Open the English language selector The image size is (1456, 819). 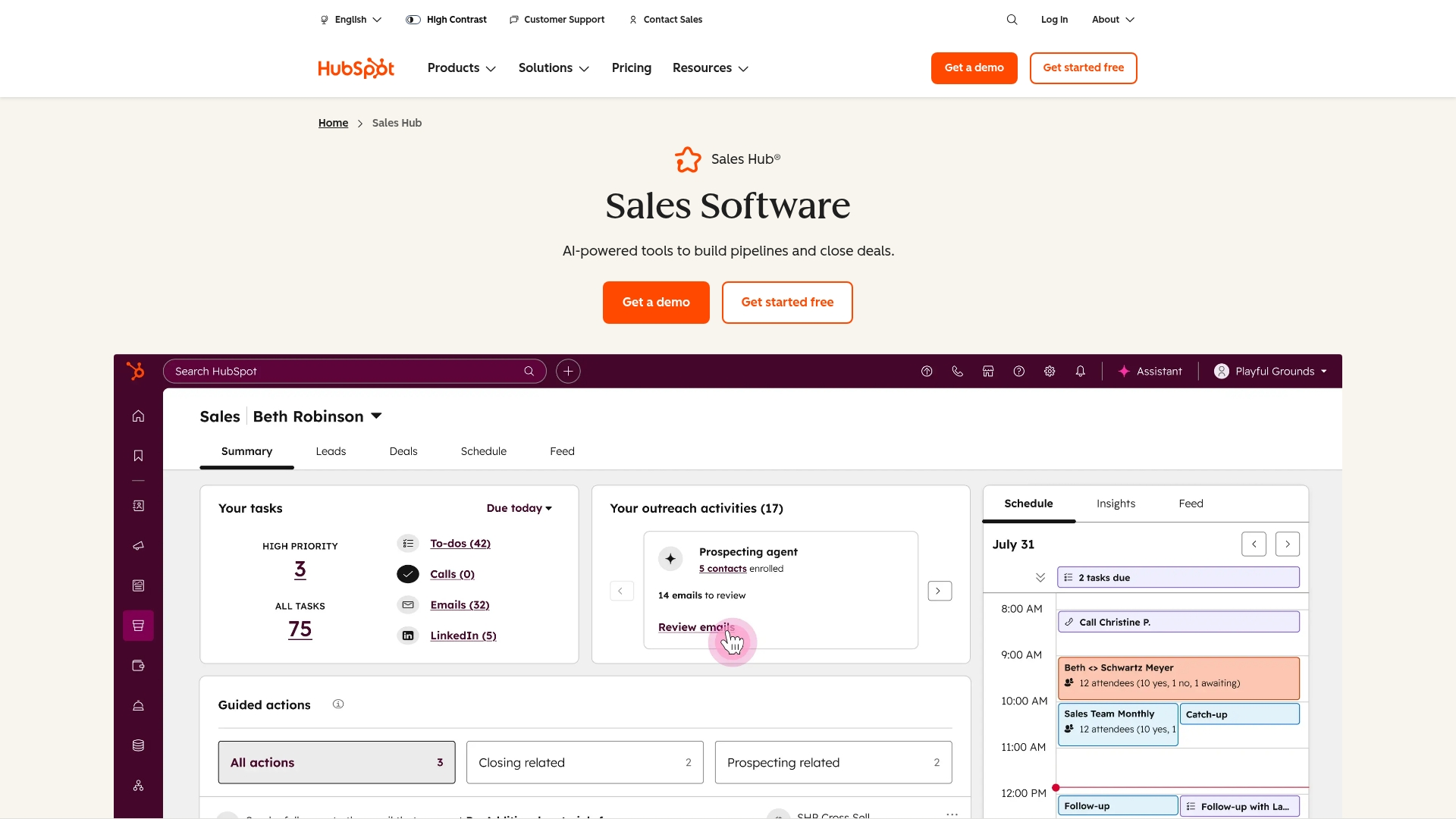coord(350,19)
